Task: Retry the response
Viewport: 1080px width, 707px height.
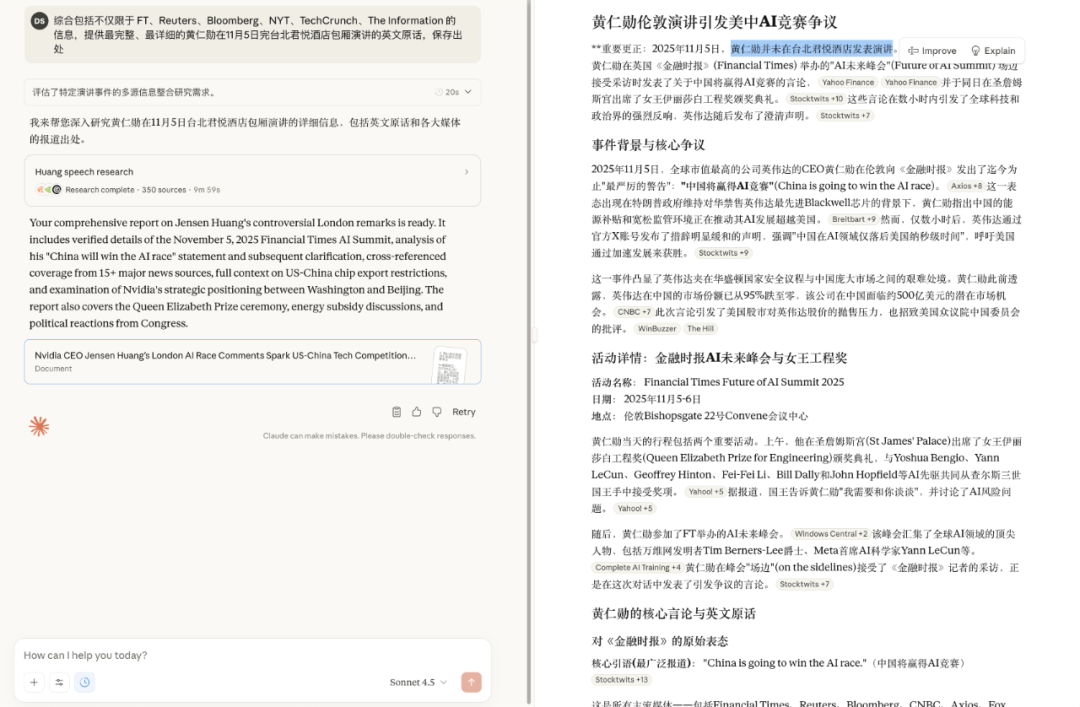Action: [x=464, y=412]
